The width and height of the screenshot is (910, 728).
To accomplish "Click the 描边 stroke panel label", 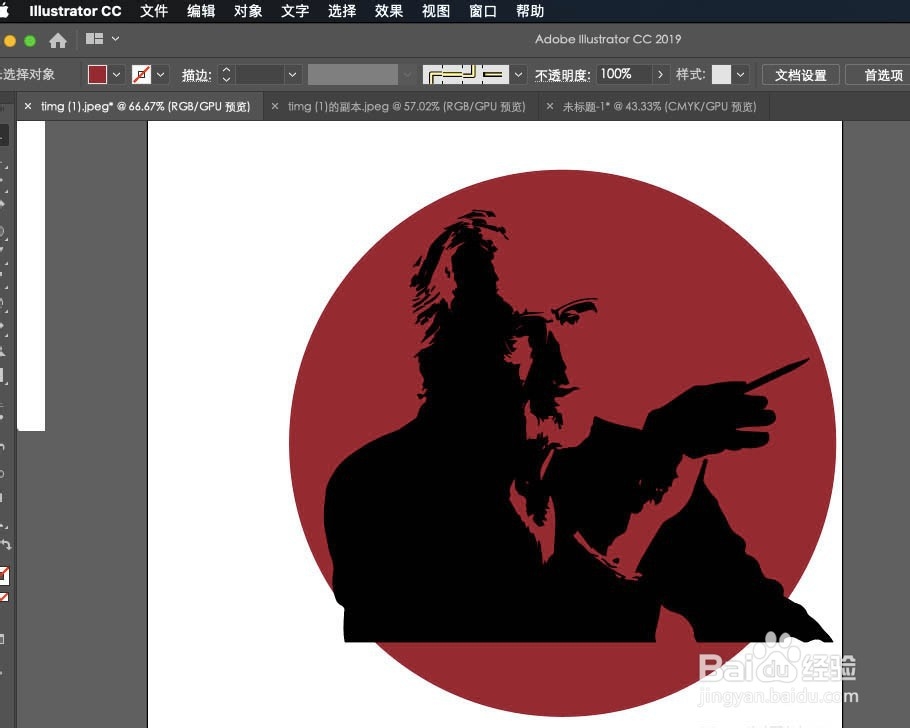I will [x=196, y=75].
